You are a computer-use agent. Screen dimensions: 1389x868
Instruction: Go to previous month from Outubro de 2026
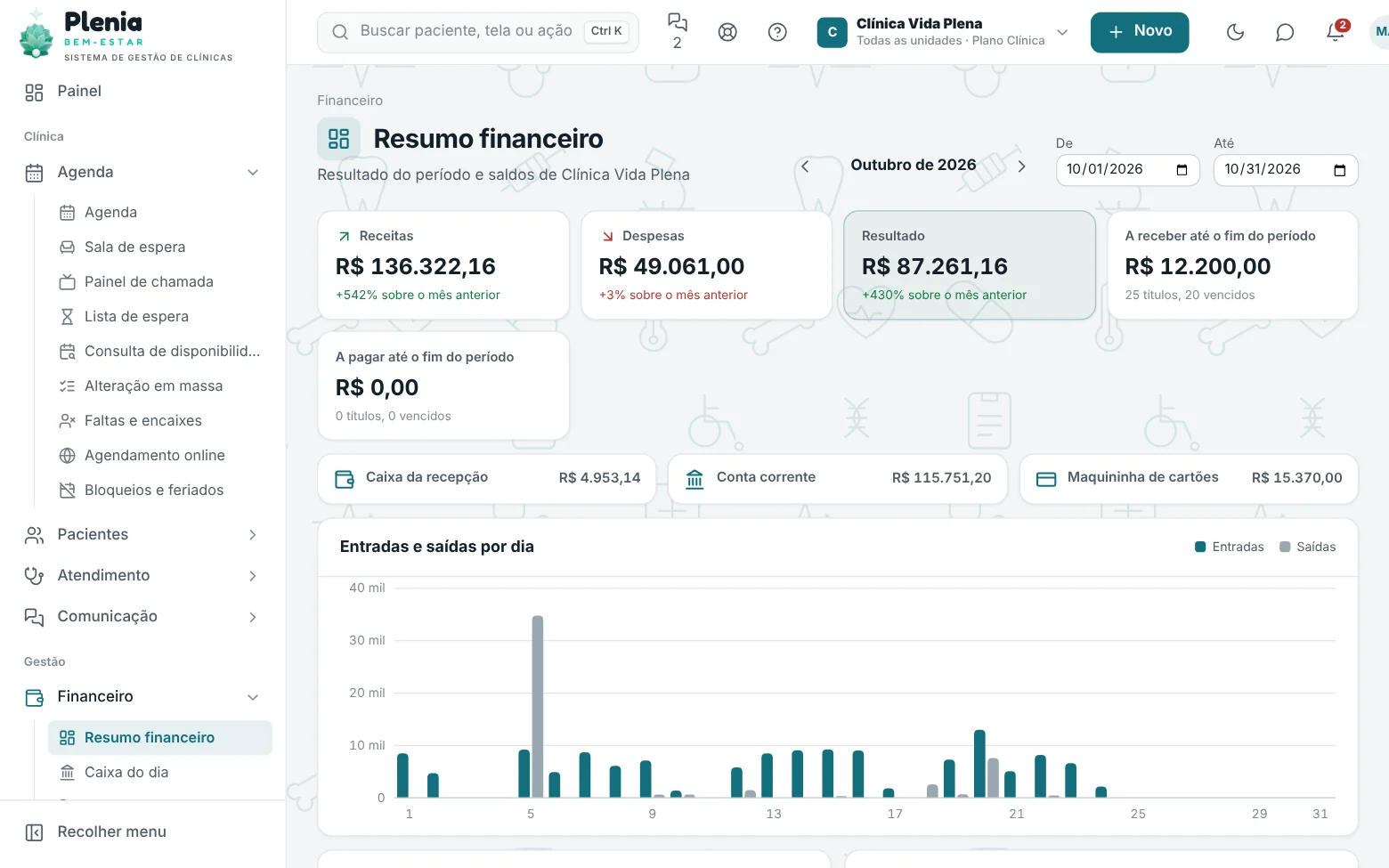coord(805,166)
